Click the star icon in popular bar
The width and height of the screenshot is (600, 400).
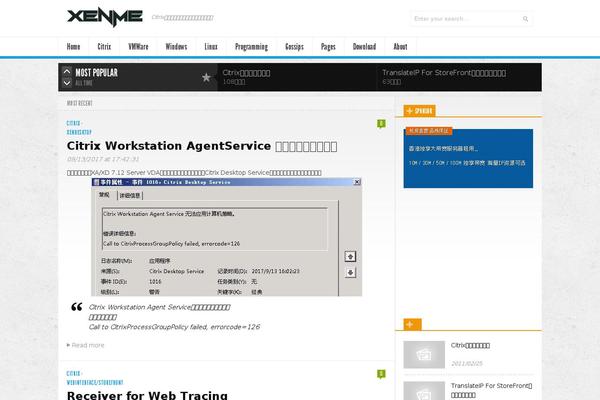tap(206, 77)
